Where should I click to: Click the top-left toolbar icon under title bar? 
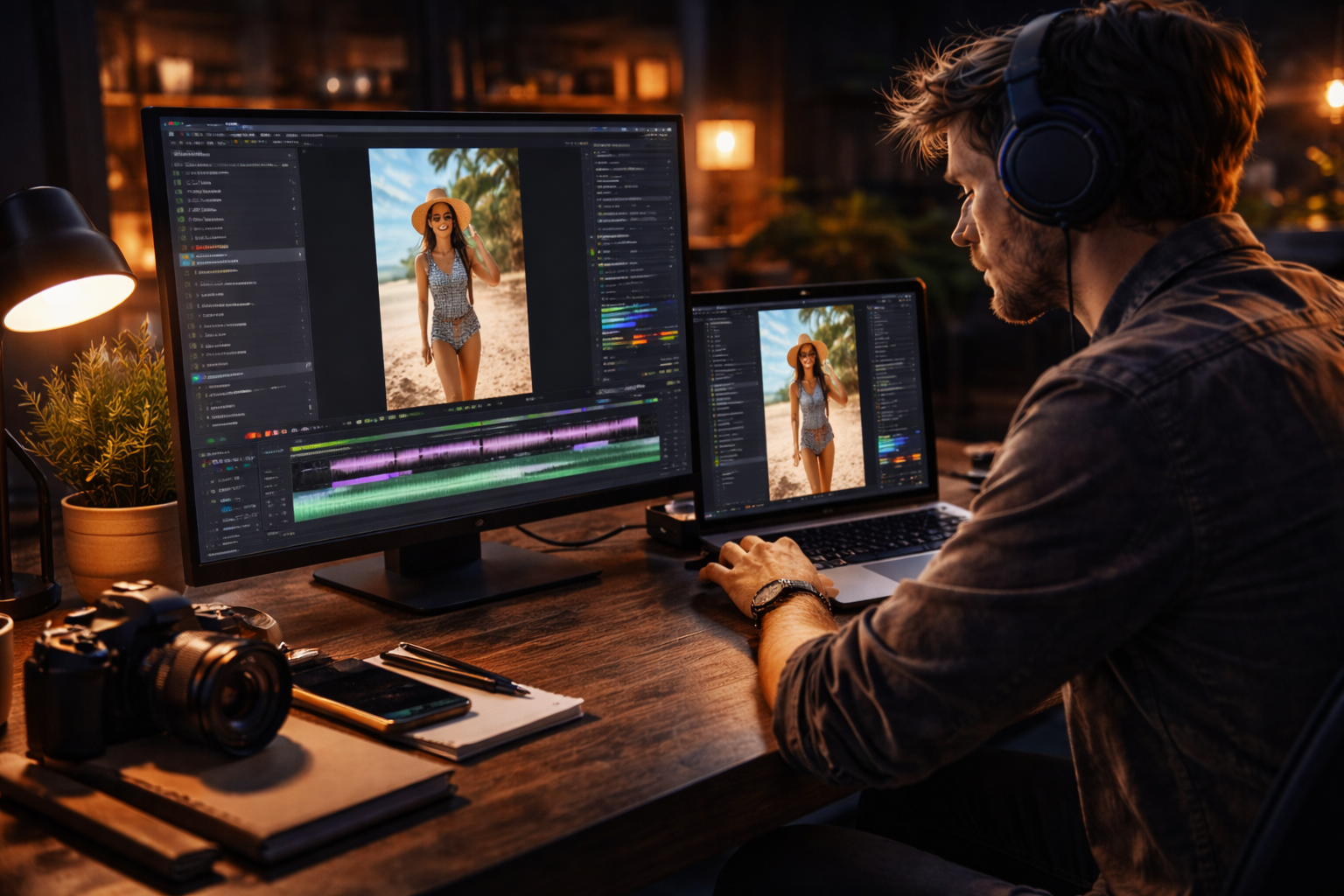(x=171, y=135)
